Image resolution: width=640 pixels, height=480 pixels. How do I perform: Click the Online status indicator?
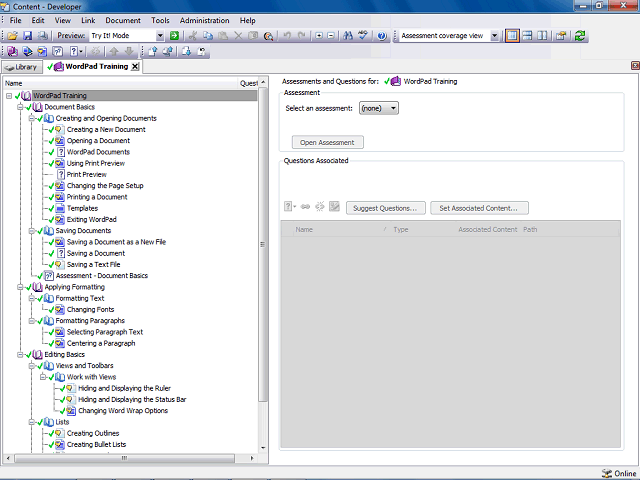click(619, 473)
